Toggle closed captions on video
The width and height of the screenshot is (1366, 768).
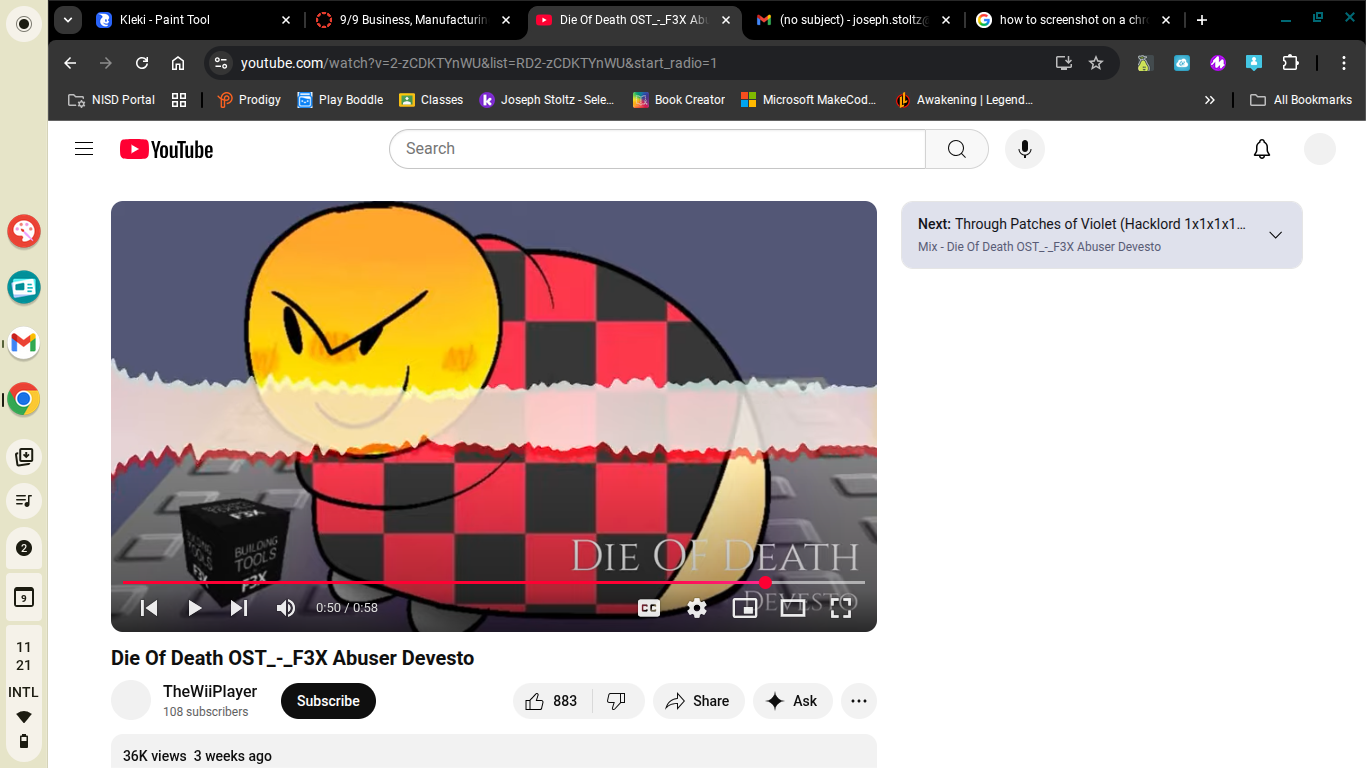pos(649,608)
